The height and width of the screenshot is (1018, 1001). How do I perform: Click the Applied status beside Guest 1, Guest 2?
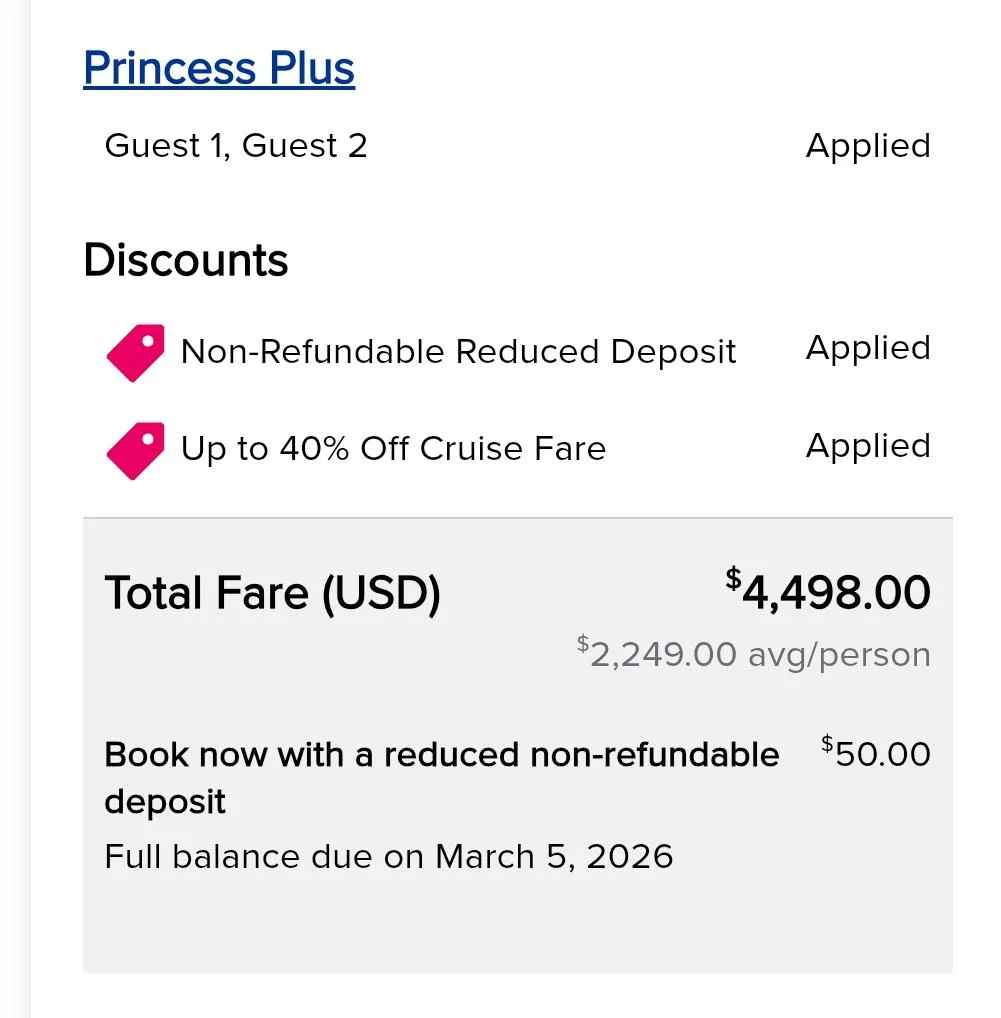pos(867,146)
